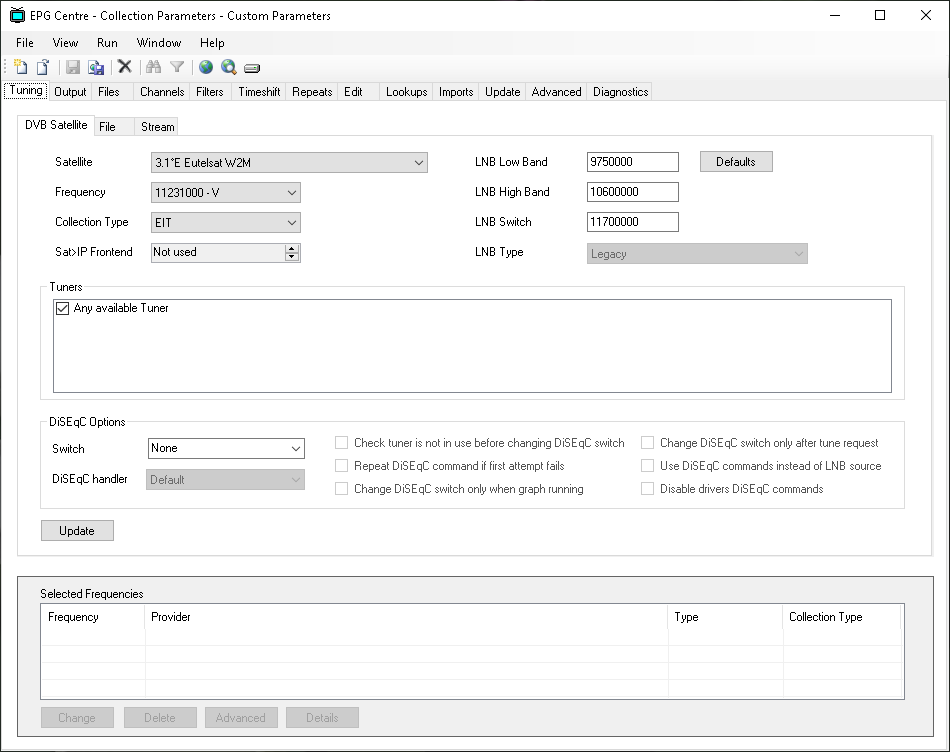Select the Stream sub-tab

(157, 127)
